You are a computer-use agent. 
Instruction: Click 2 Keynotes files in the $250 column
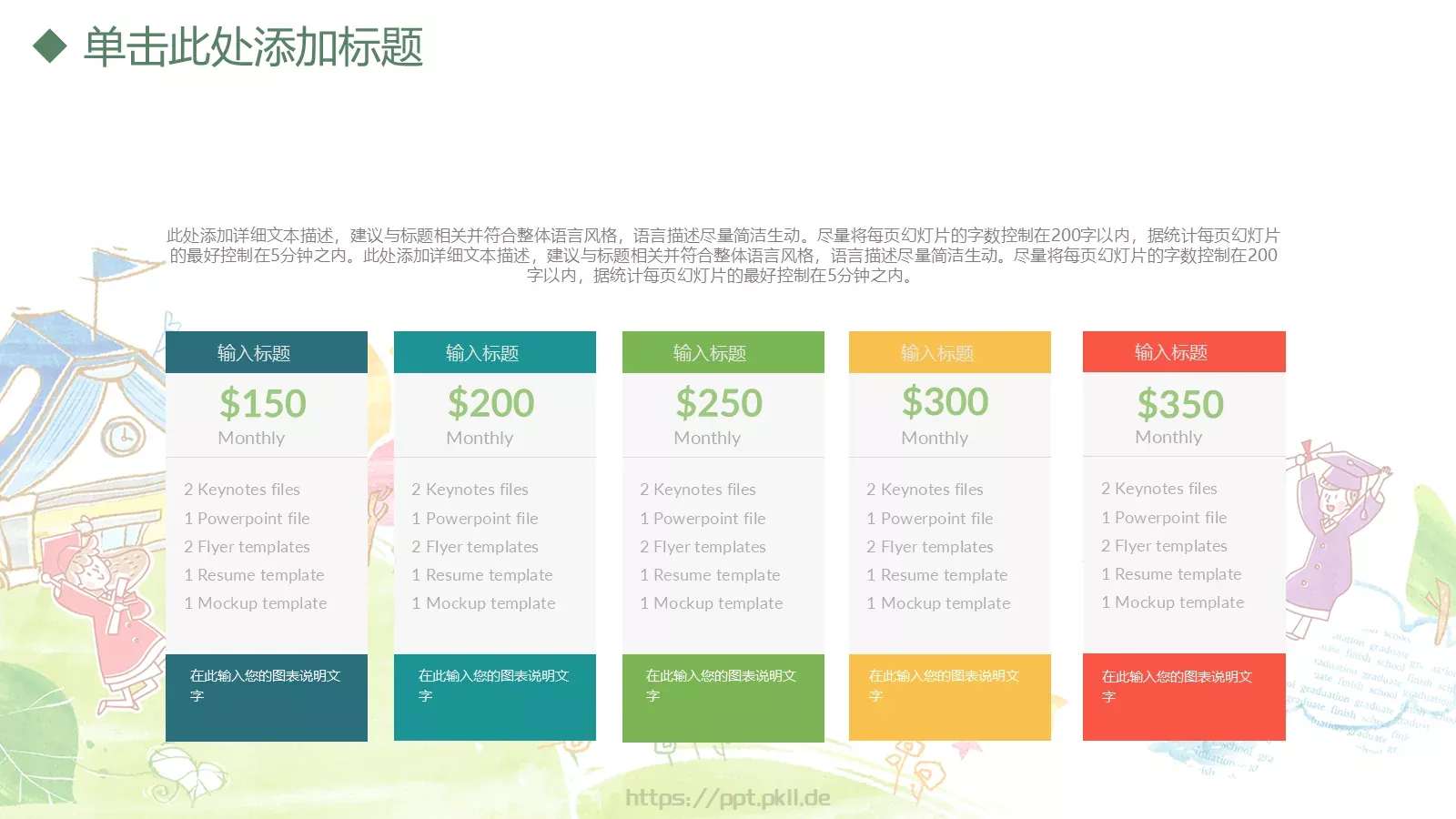click(x=699, y=489)
